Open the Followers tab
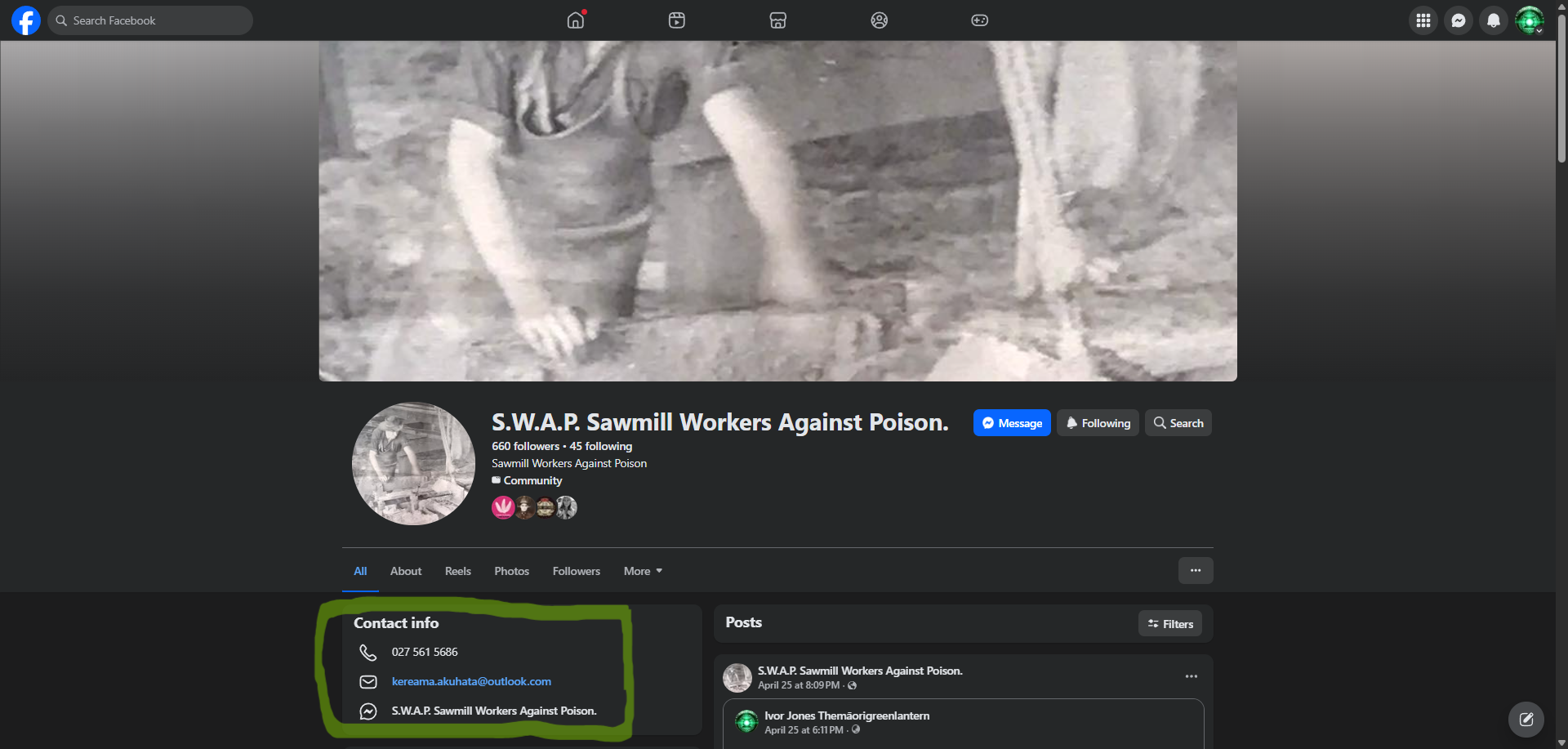This screenshot has width=1568, height=749. point(577,571)
